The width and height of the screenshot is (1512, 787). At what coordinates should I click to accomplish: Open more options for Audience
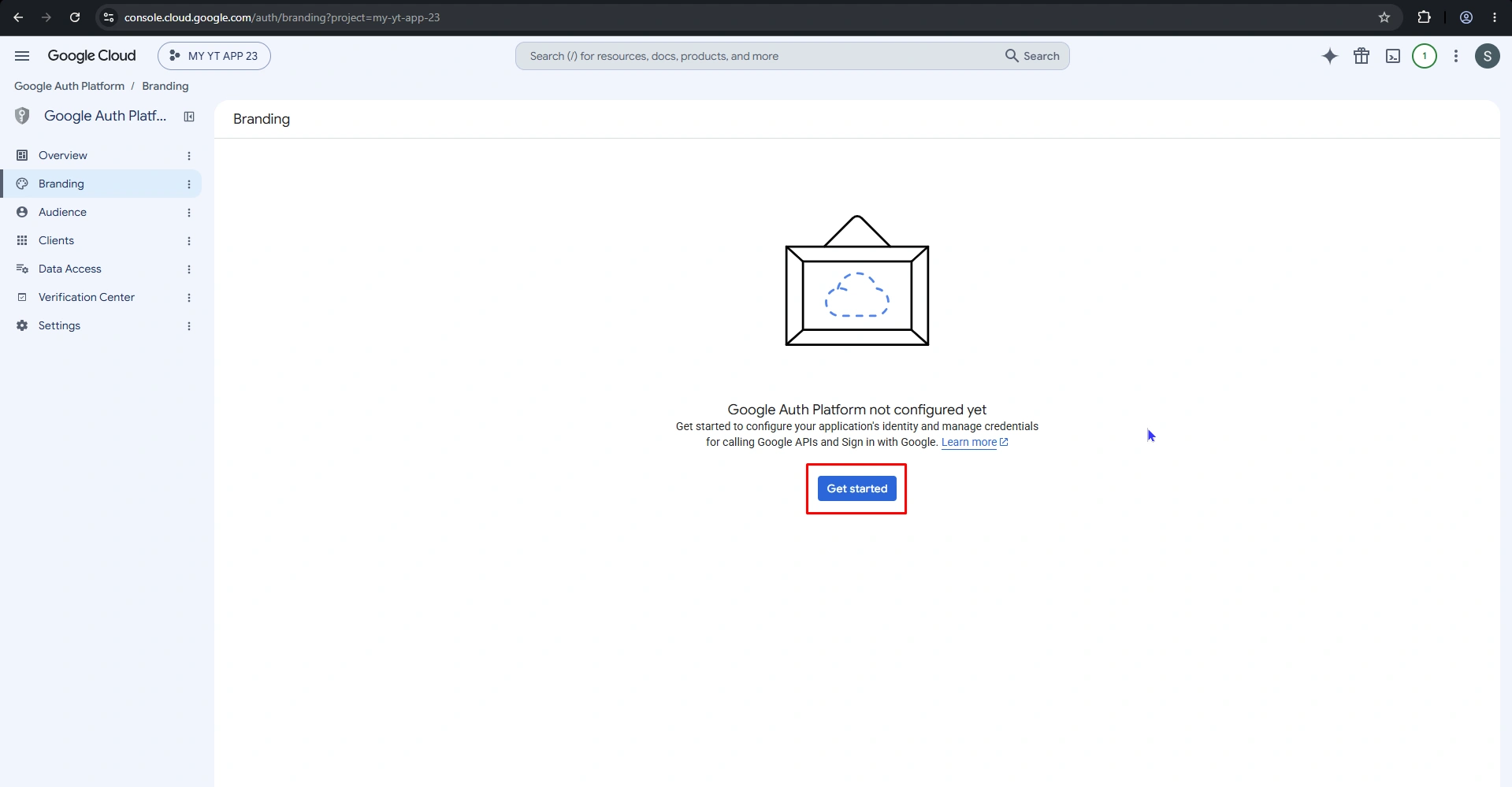tap(189, 213)
